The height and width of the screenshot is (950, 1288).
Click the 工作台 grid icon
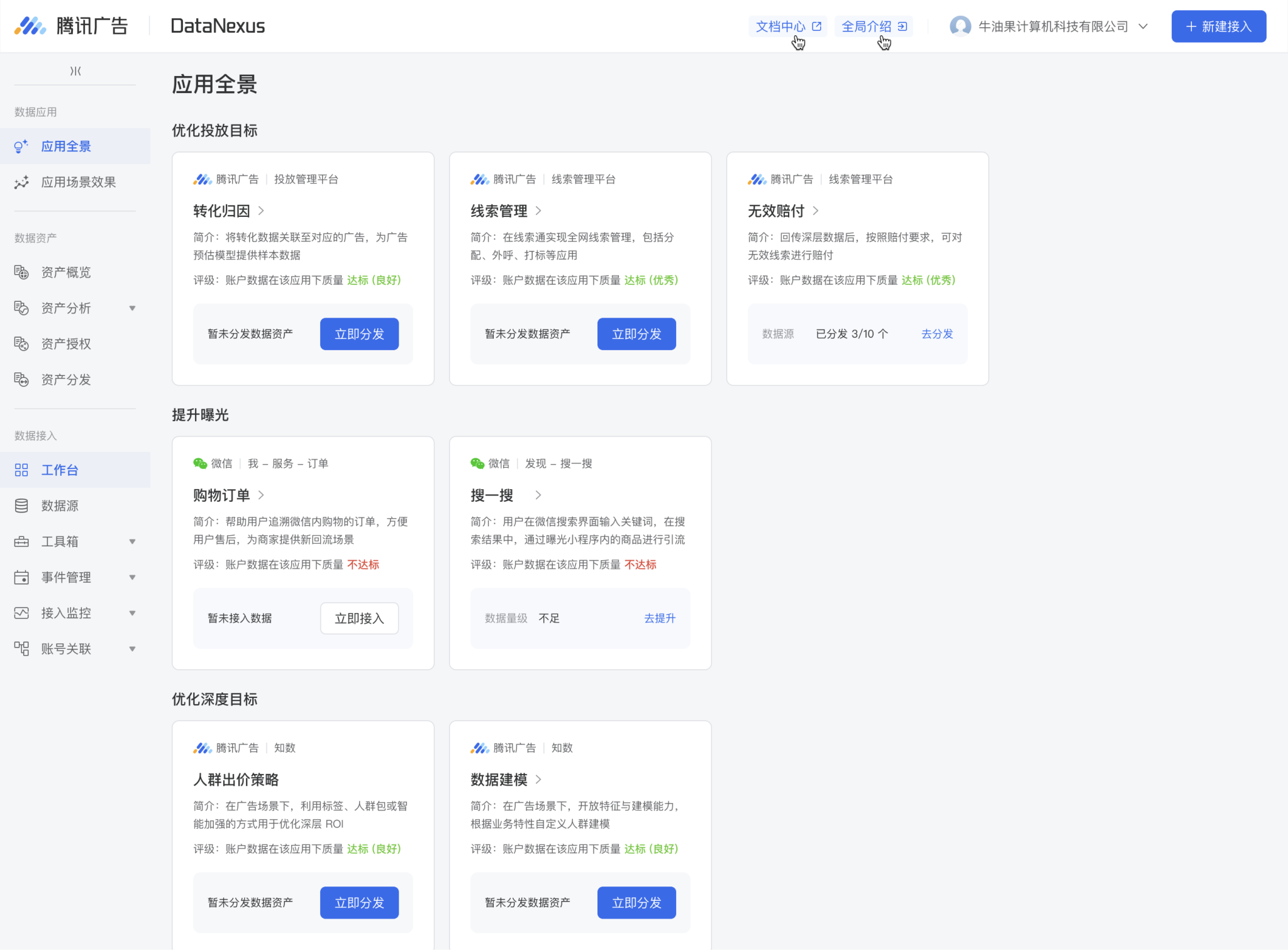click(x=21, y=470)
